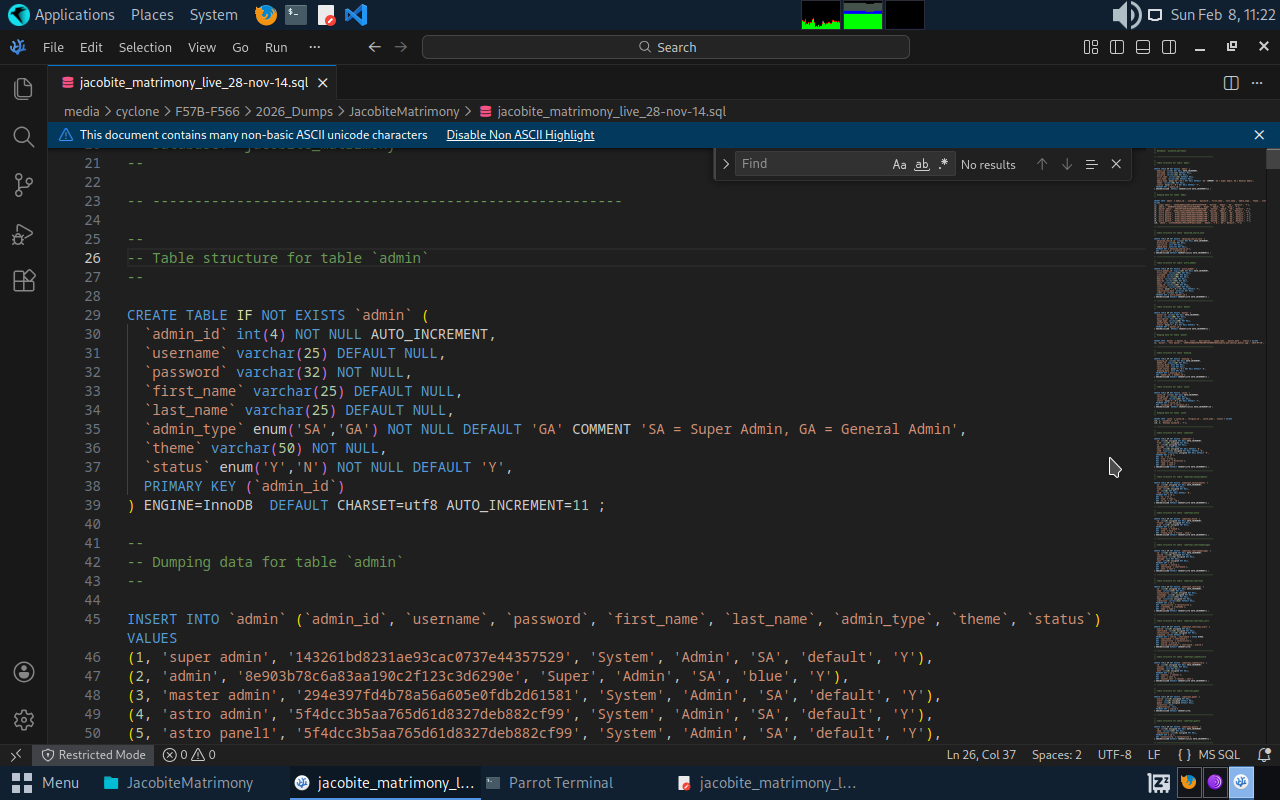Change encoding via UTF-8 status item
1280x800 pixels.
point(1115,755)
